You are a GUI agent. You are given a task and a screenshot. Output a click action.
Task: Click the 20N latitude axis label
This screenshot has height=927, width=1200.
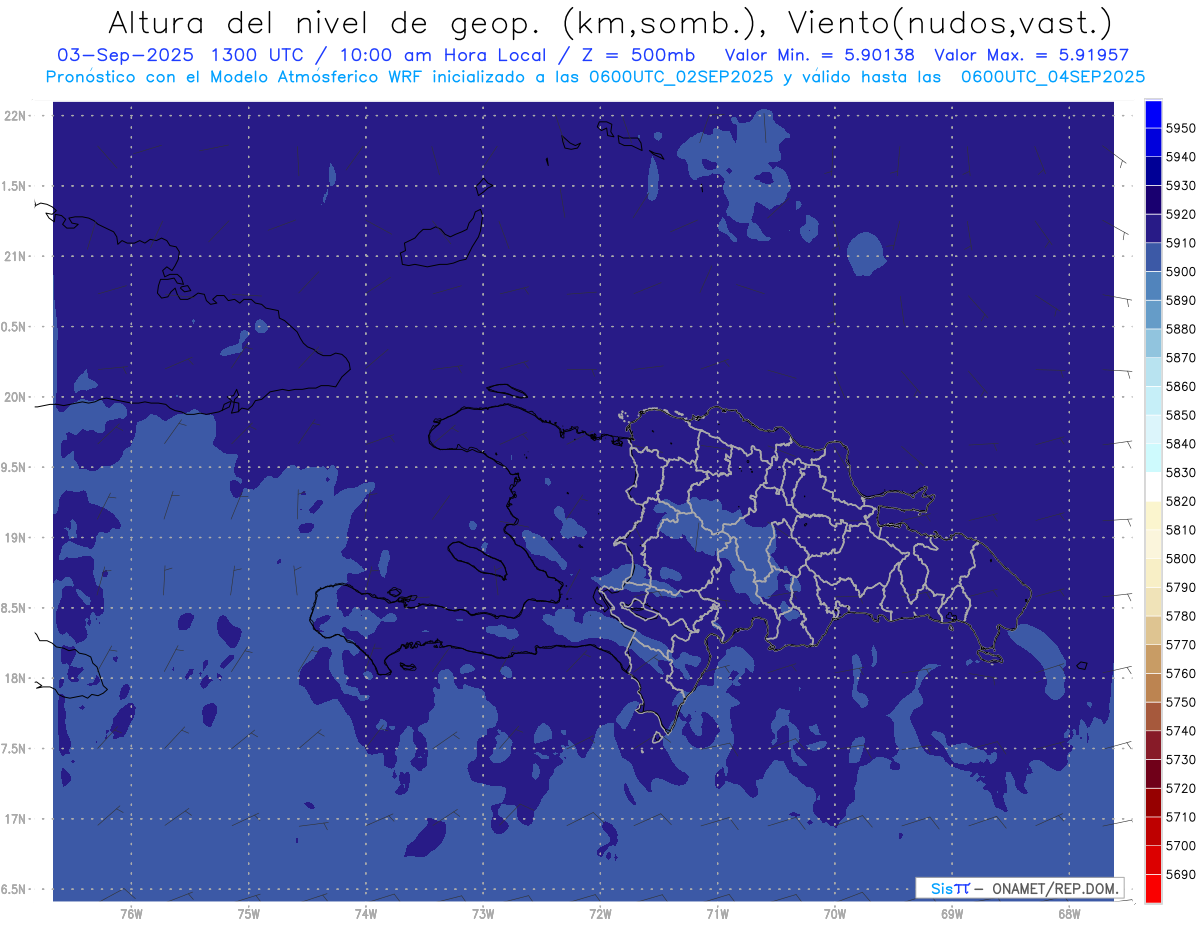[15, 397]
